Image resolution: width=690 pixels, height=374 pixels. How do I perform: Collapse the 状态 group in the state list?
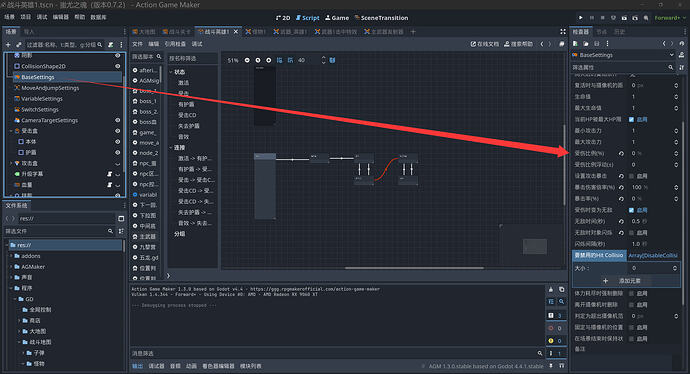coord(171,72)
